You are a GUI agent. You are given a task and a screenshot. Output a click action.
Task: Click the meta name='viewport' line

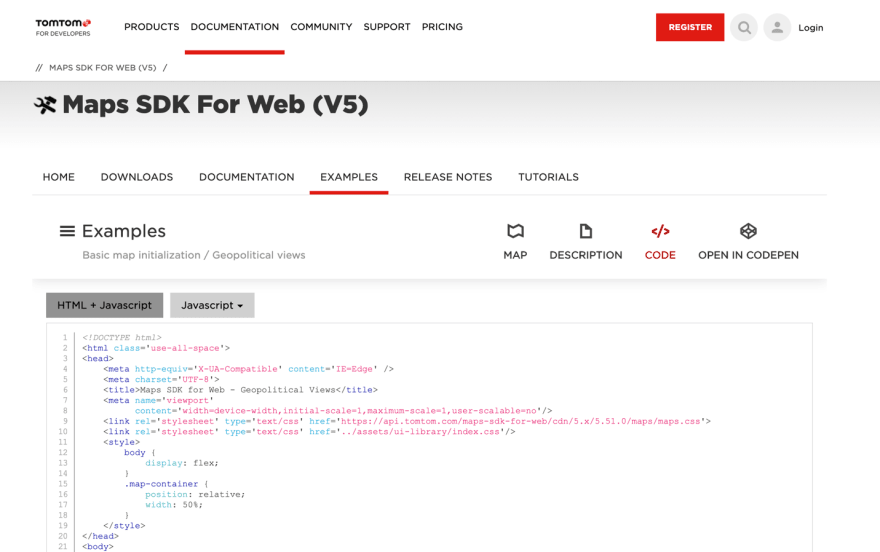[x=158, y=401]
